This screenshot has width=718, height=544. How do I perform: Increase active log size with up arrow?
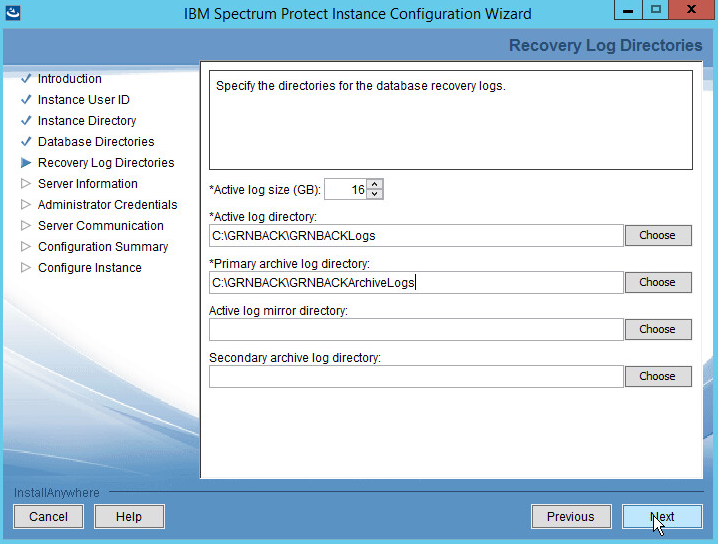point(375,184)
